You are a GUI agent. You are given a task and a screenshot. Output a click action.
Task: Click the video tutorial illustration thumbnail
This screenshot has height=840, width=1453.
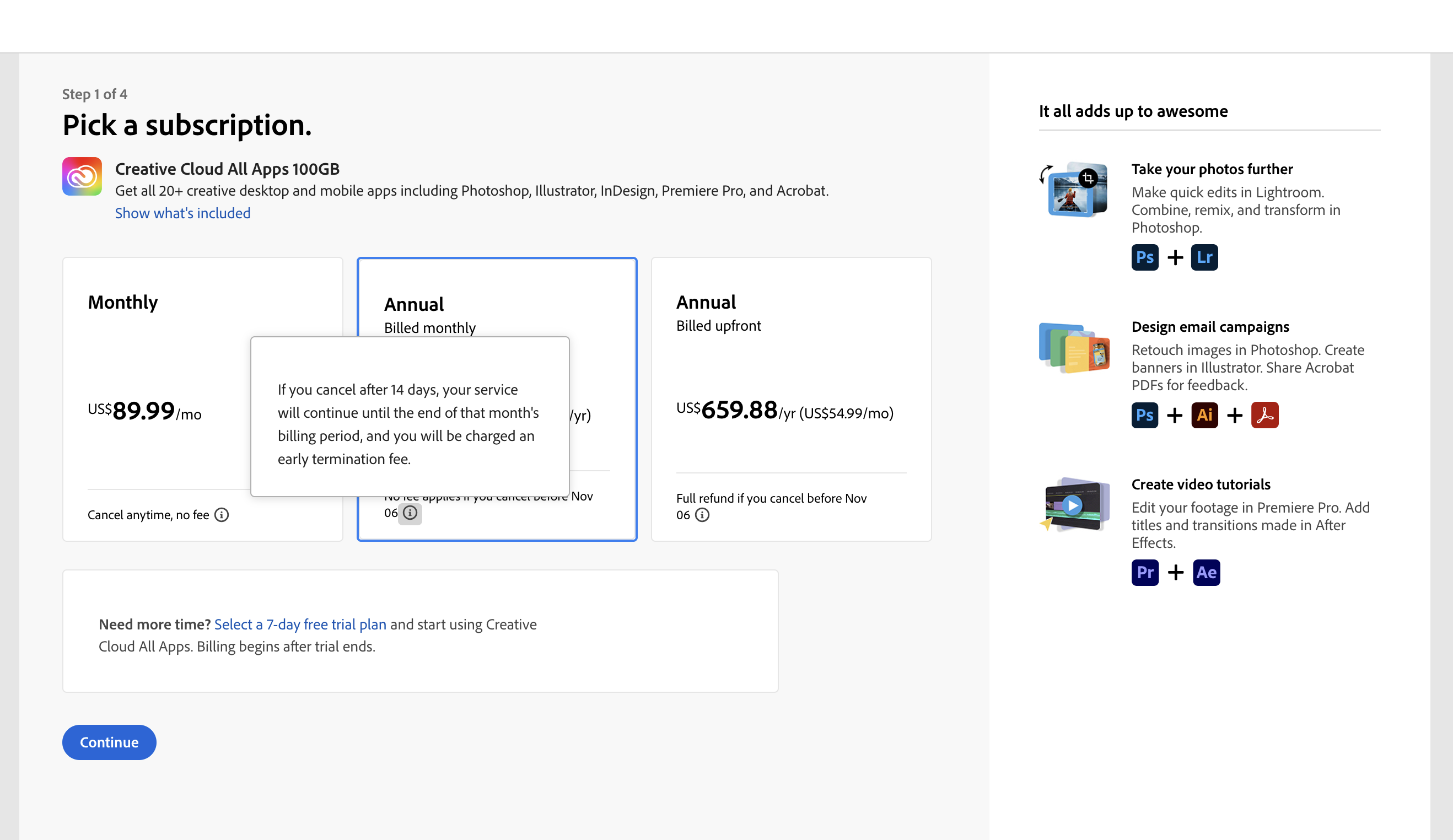tap(1075, 505)
